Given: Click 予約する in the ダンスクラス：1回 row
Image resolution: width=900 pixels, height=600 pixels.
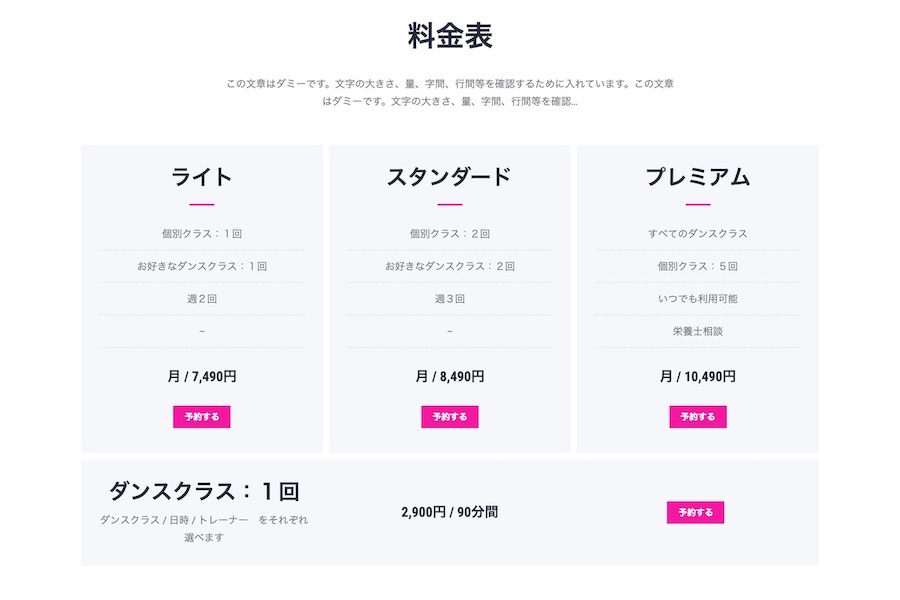Looking at the screenshot, I should (697, 512).
